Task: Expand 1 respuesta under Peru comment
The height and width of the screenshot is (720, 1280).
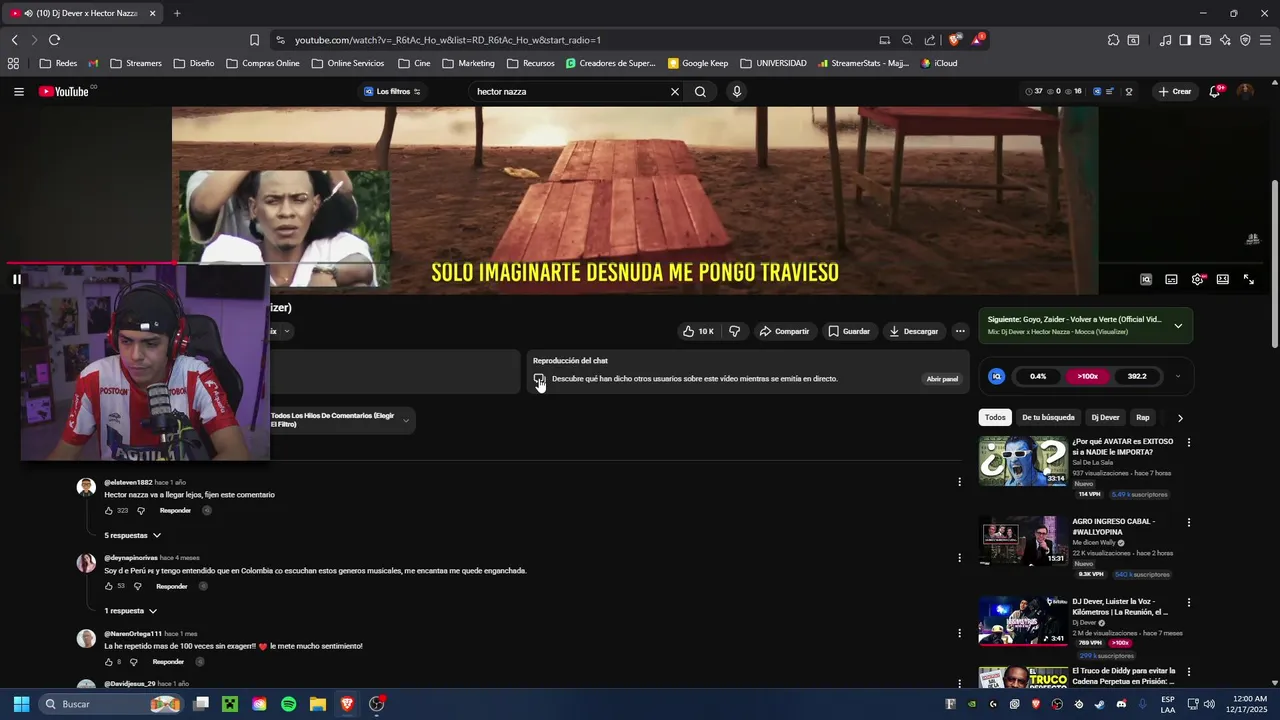Action: click(130, 610)
